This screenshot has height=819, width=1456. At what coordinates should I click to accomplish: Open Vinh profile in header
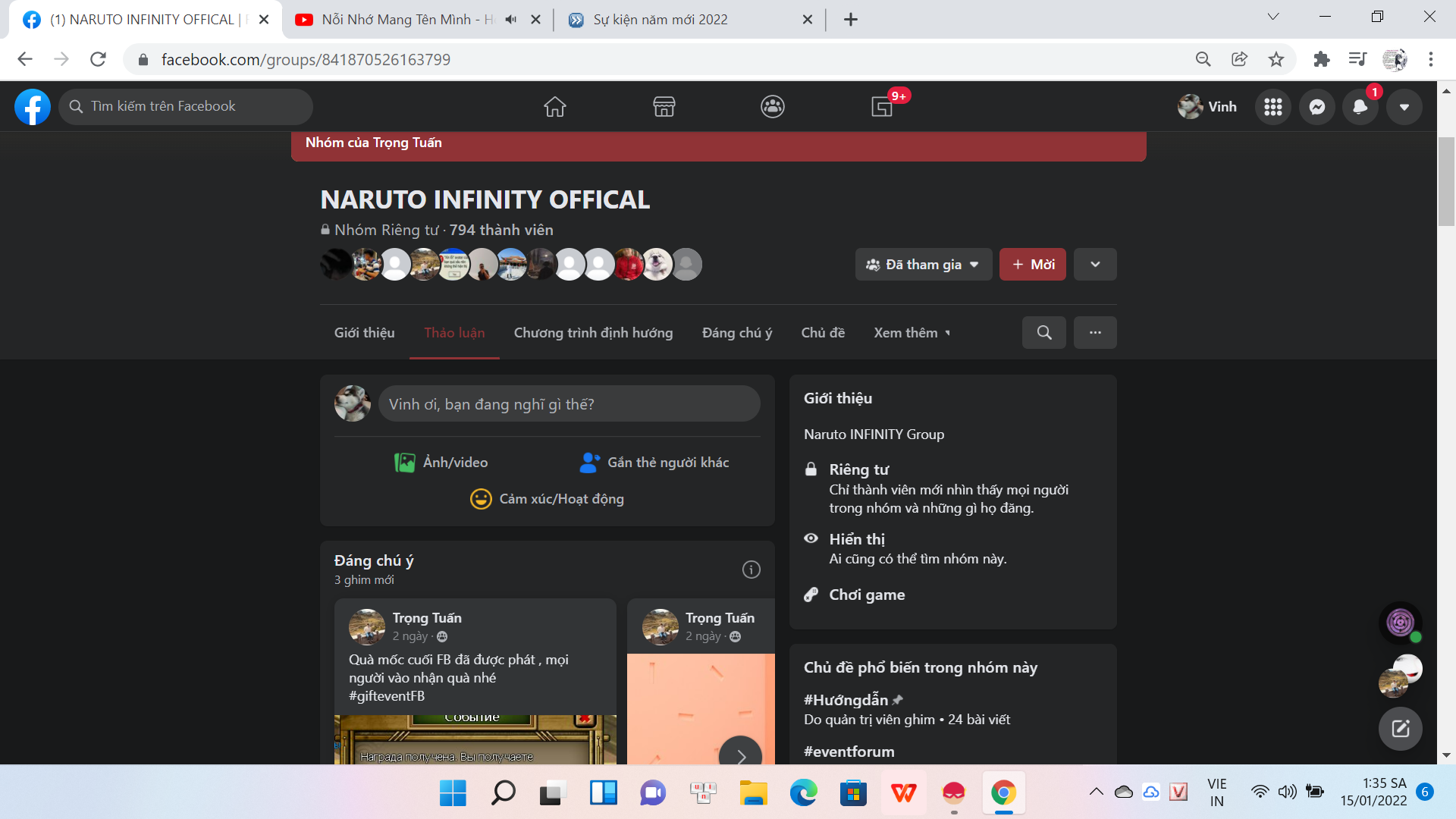[x=1207, y=107]
